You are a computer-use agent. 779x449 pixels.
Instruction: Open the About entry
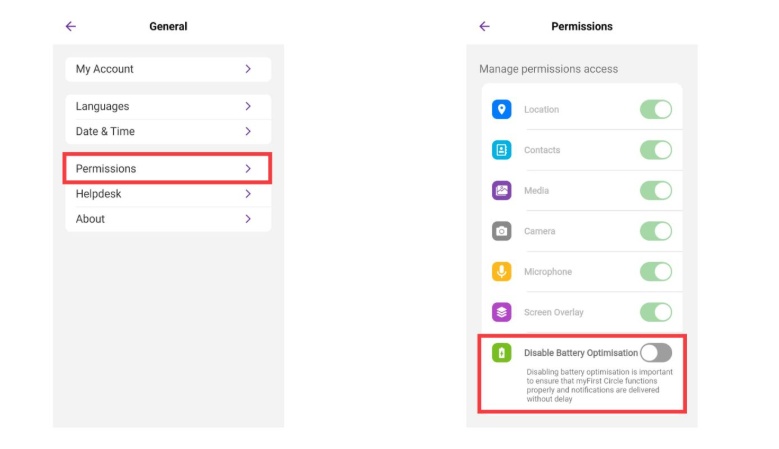pos(167,219)
